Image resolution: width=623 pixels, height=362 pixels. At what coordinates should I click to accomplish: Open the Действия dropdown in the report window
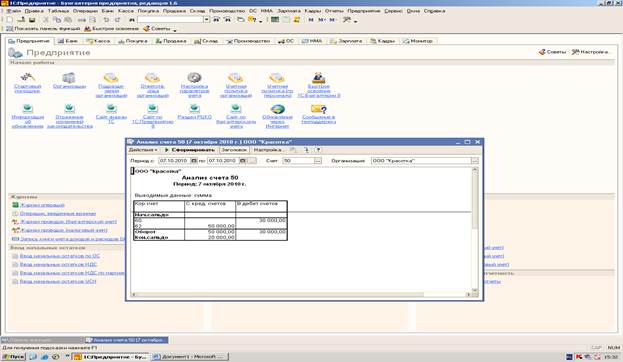143,150
